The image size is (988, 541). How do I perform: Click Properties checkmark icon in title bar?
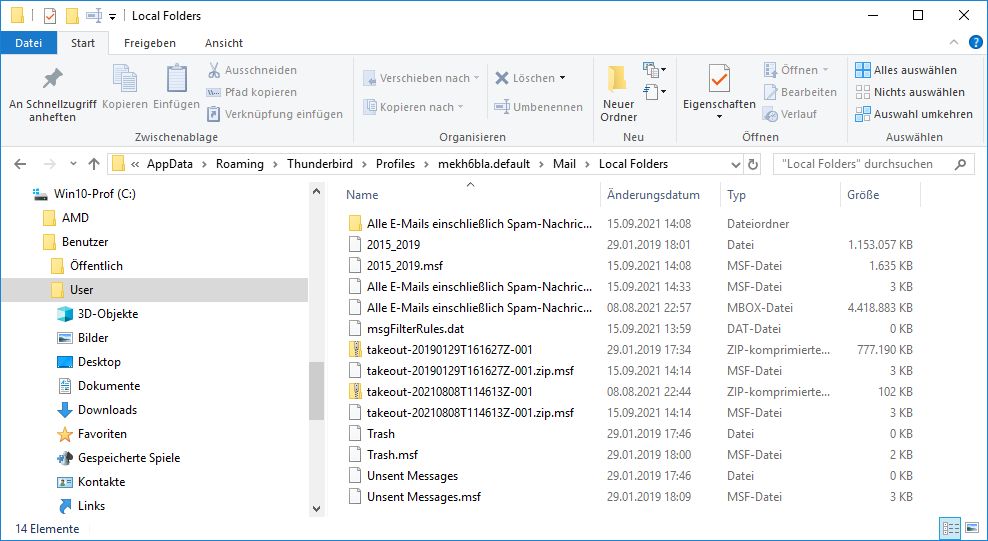50,16
